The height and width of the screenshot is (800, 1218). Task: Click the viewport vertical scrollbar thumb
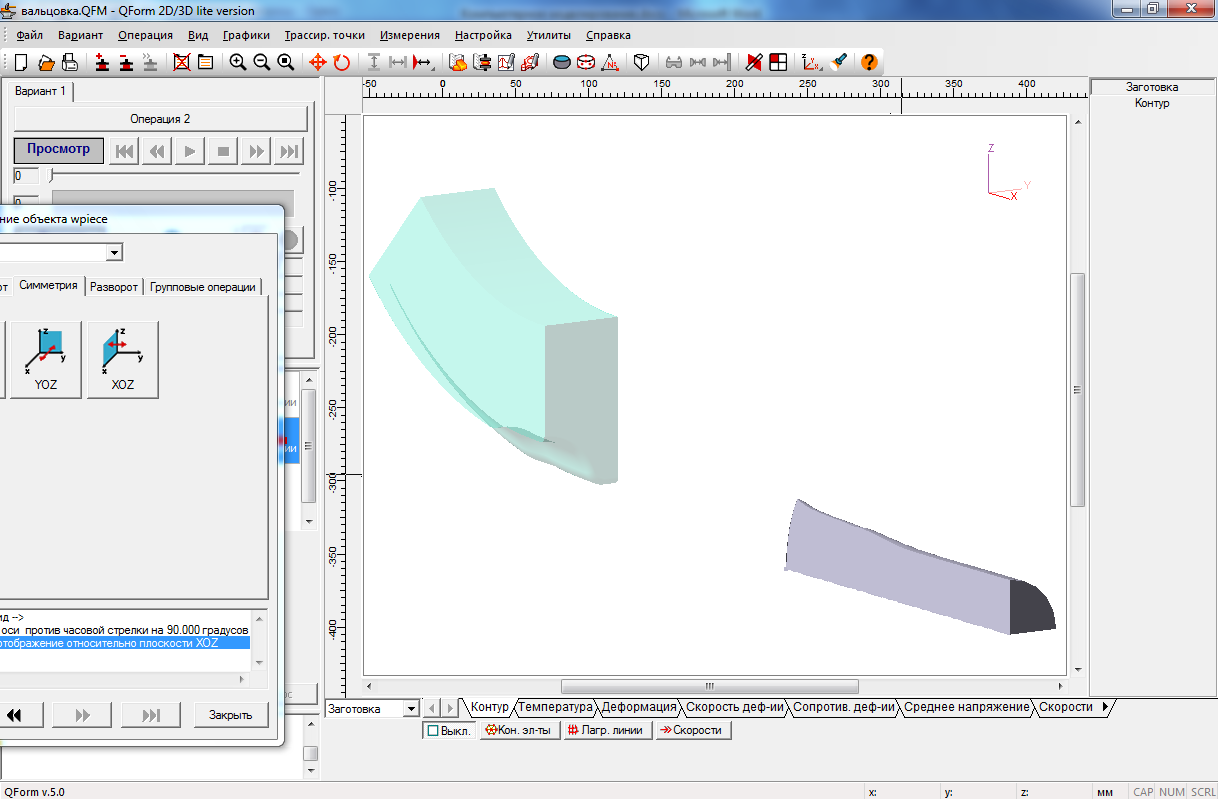tap(1077, 390)
